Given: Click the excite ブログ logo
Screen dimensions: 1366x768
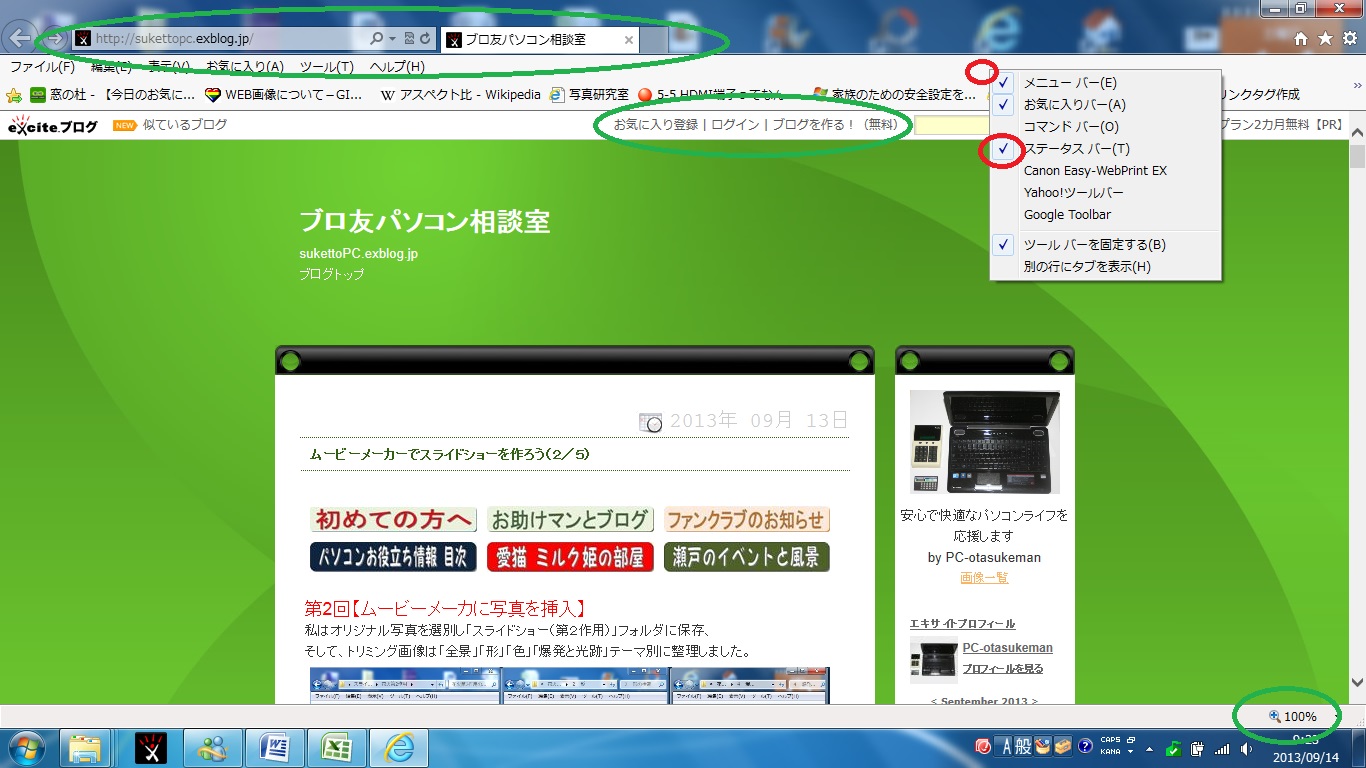Looking at the screenshot, I should [53, 126].
